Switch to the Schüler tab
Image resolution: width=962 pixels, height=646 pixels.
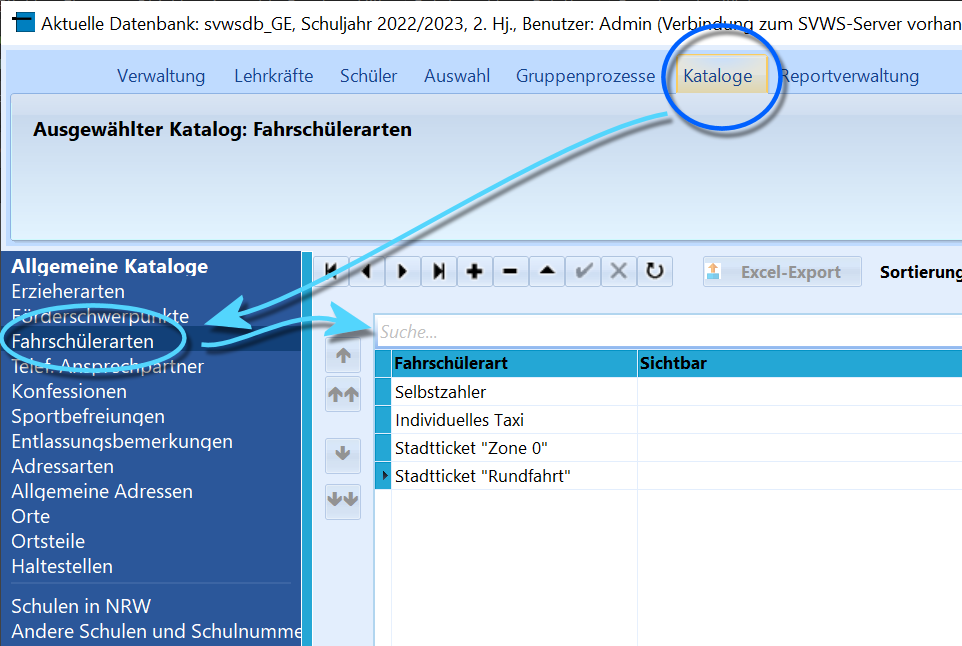[369, 76]
